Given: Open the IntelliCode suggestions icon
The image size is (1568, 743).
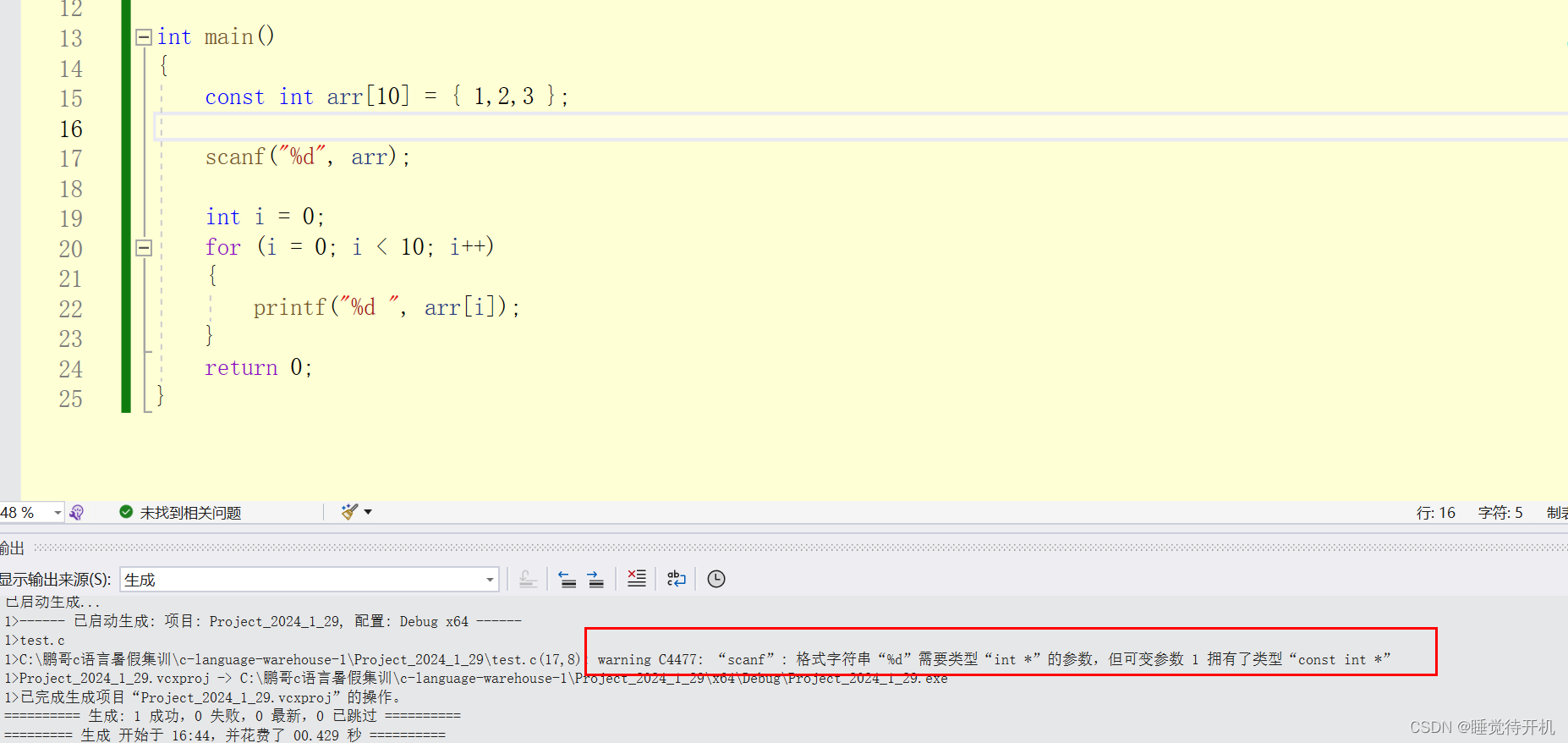Looking at the screenshot, I should tap(77, 513).
